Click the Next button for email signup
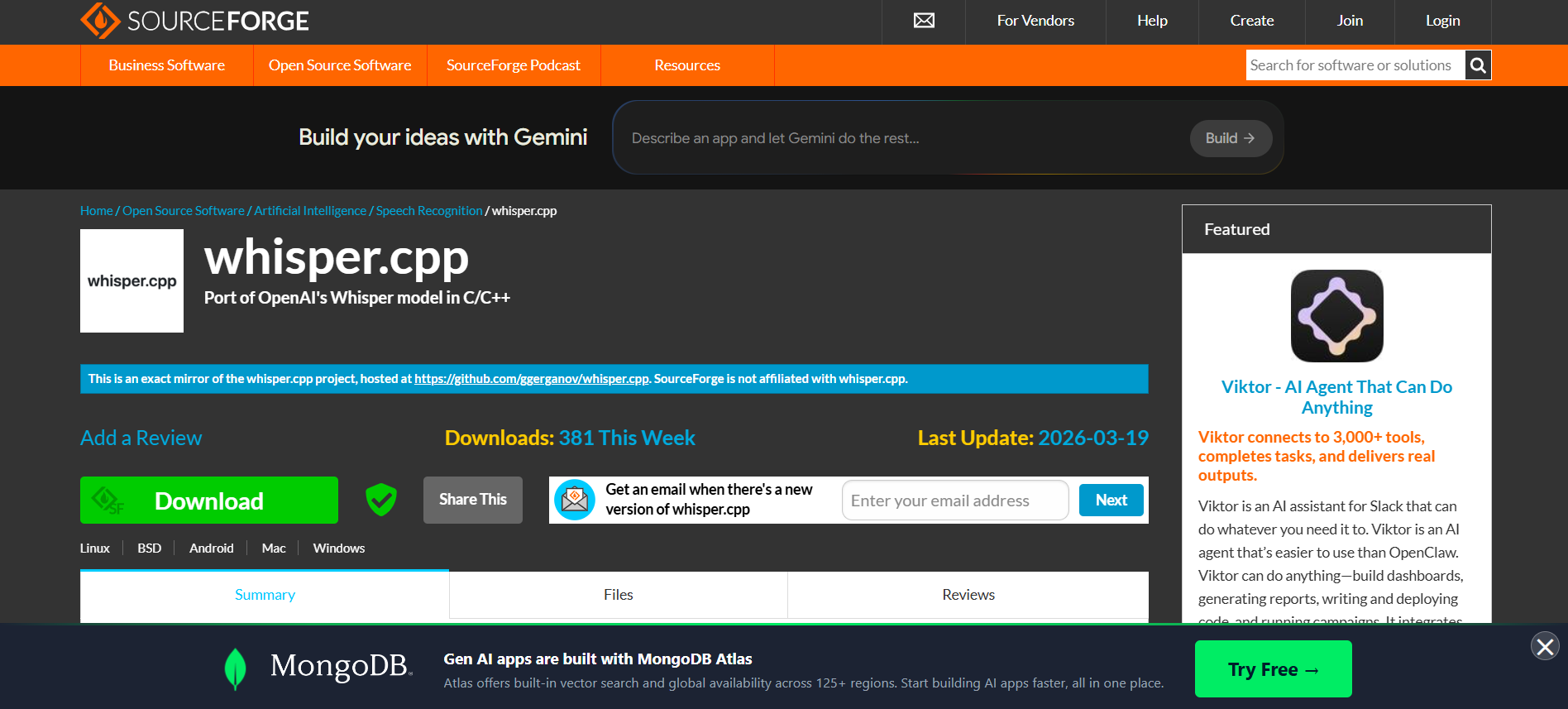Image resolution: width=1568 pixels, height=709 pixels. coord(1111,500)
